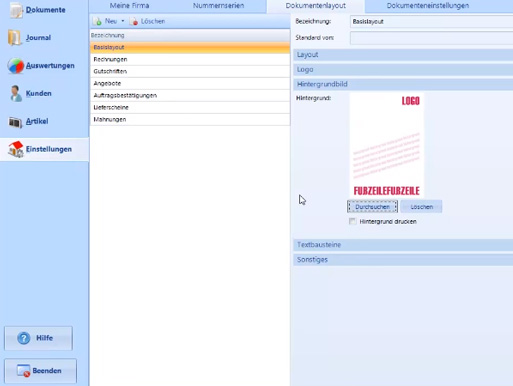Click the Auswertungen sidebar label
The image size is (513, 386).
(x=50, y=66)
